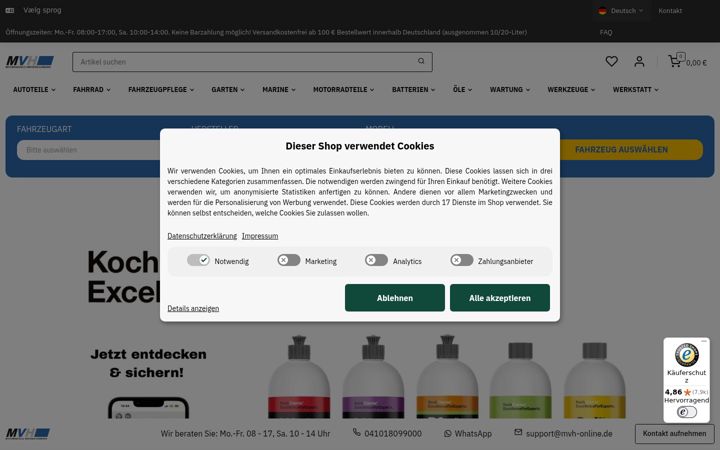Open the WERKSTATT menu
Viewport: 720px width, 450px height.
[636, 90]
